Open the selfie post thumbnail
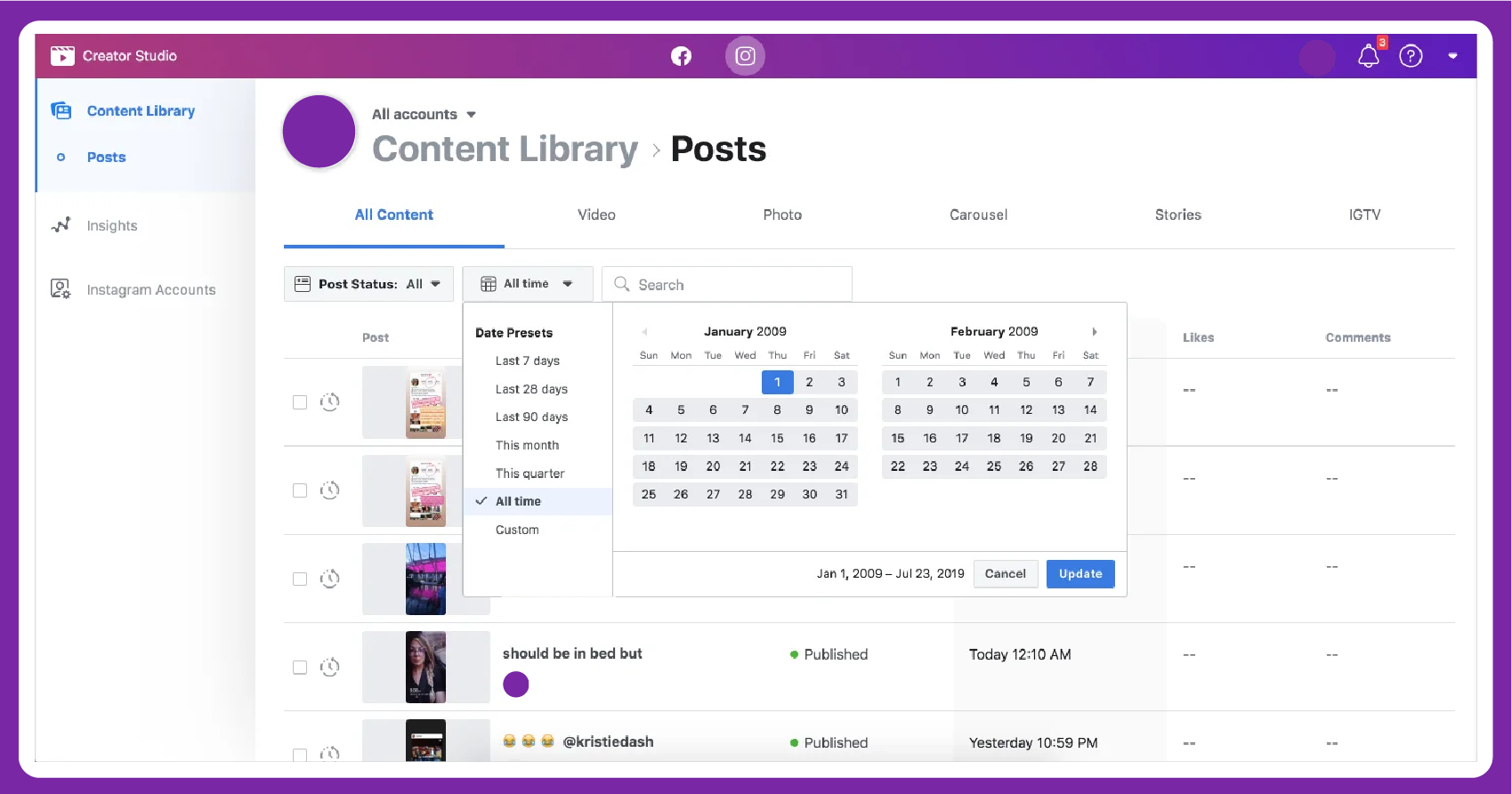 [x=425, y=667]
